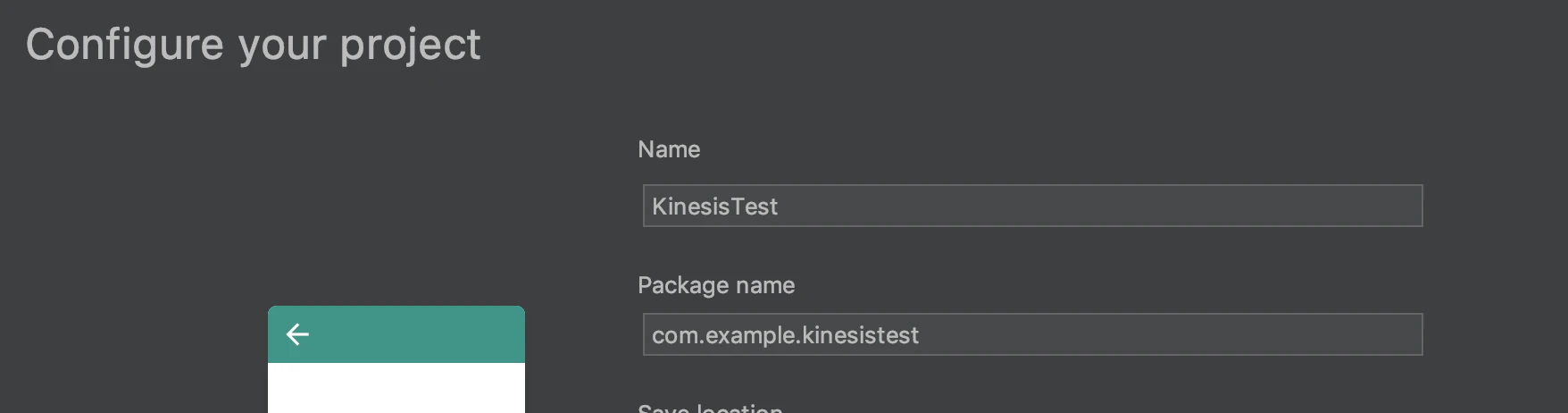Click the word "project" in the heading
1568x413 pixels.
point(410,45)
